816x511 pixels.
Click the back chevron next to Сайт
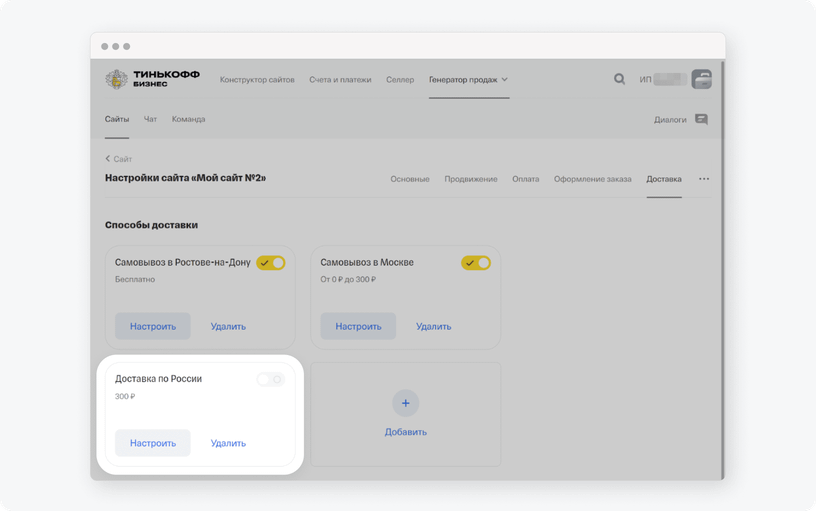tap(108, 158)
